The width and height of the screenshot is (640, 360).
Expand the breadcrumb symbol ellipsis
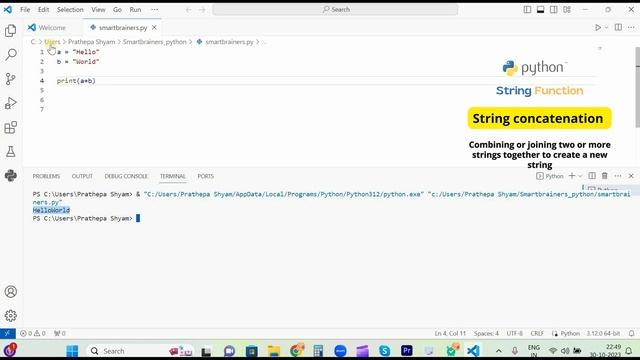[x=264, y=42]
